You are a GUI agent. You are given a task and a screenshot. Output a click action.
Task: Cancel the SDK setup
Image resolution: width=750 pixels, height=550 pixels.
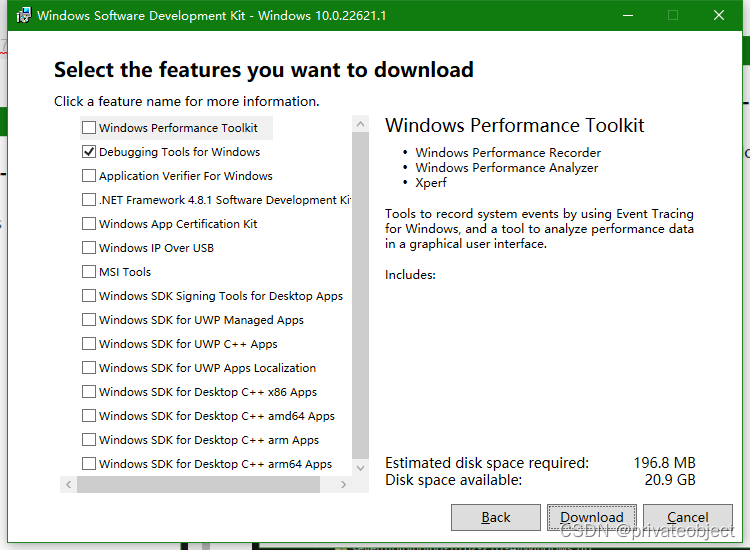point(688,517)
